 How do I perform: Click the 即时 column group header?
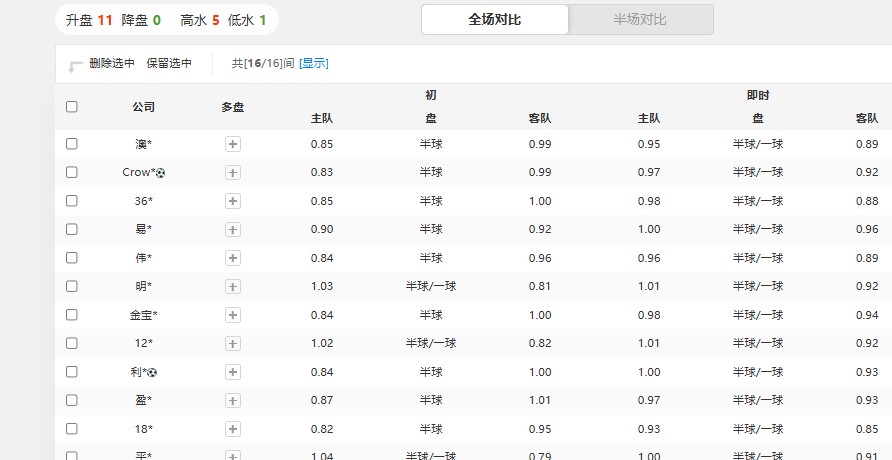tap(758, 95)
